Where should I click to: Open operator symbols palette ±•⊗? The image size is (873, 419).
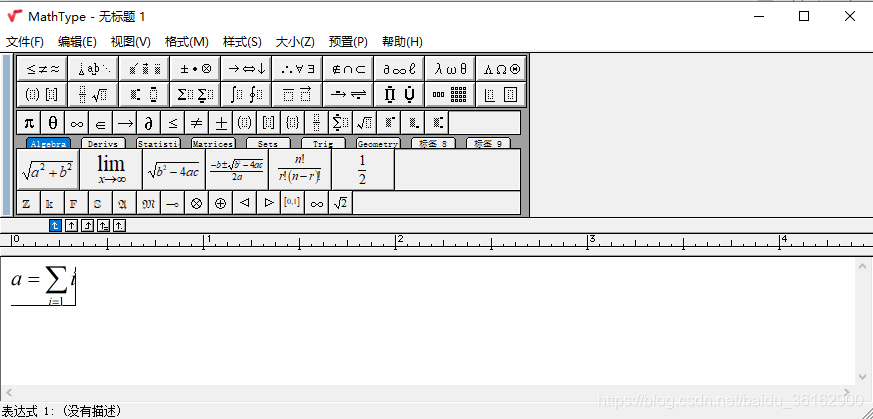coord(195,68)
